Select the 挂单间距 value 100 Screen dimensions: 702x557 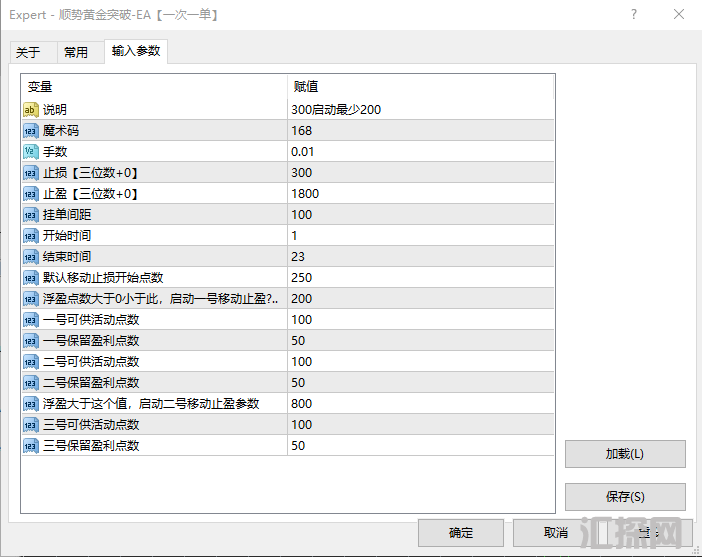[420, 215]
